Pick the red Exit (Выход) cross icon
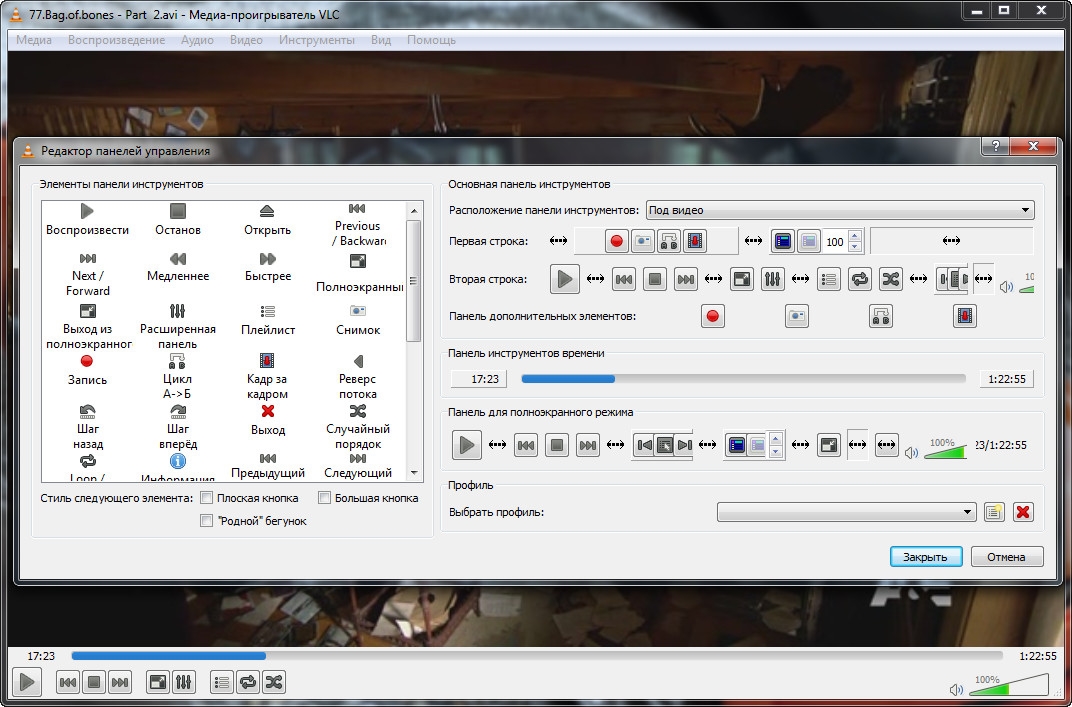1072x707 pixels. 267,411
